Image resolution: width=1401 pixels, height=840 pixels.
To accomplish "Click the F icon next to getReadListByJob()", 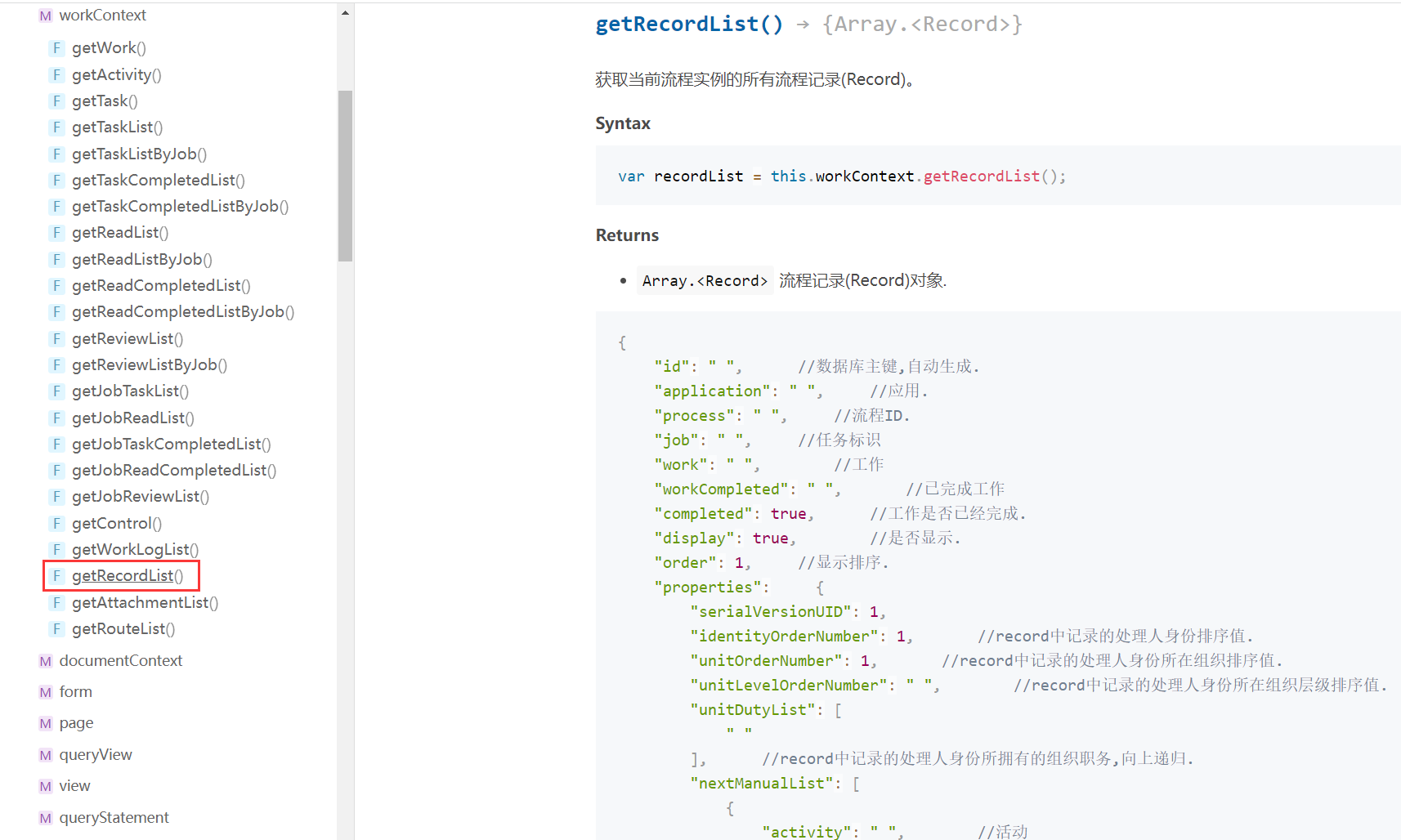I will point(56,260).
